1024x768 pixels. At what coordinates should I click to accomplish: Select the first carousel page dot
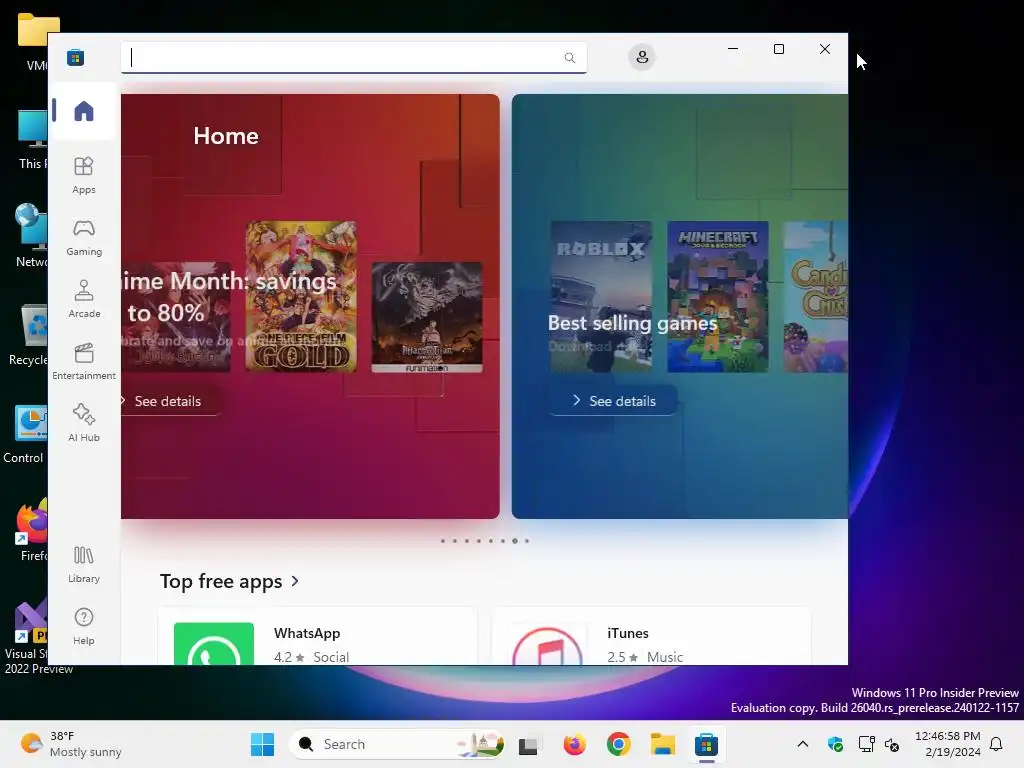[443, 541]
